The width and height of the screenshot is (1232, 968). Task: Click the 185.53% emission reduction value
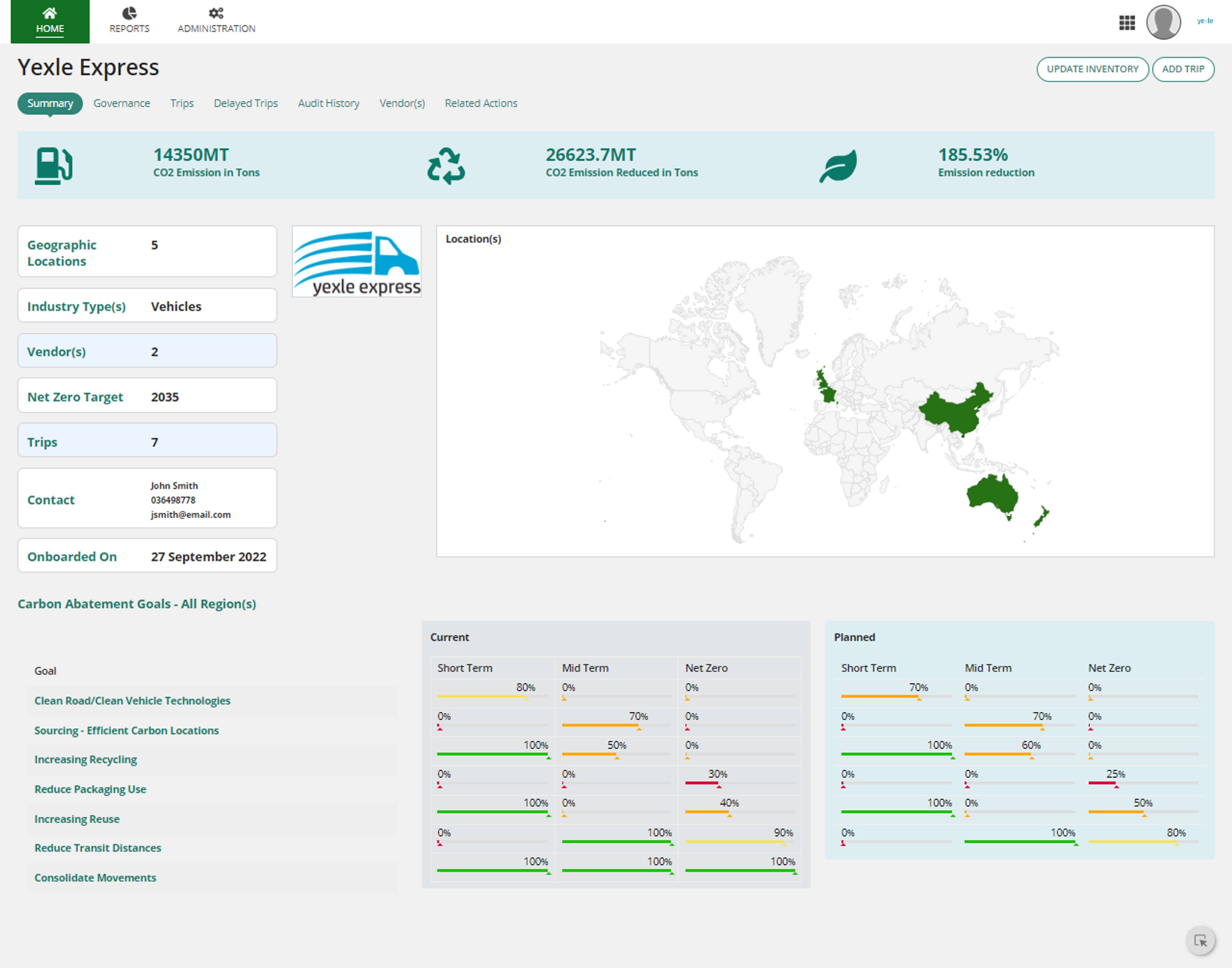[973, 155]
